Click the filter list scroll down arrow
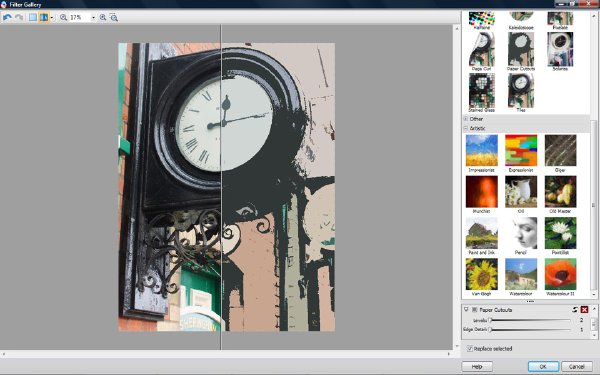This screenshot has width=600, height=375. click(x=594, y=295)
